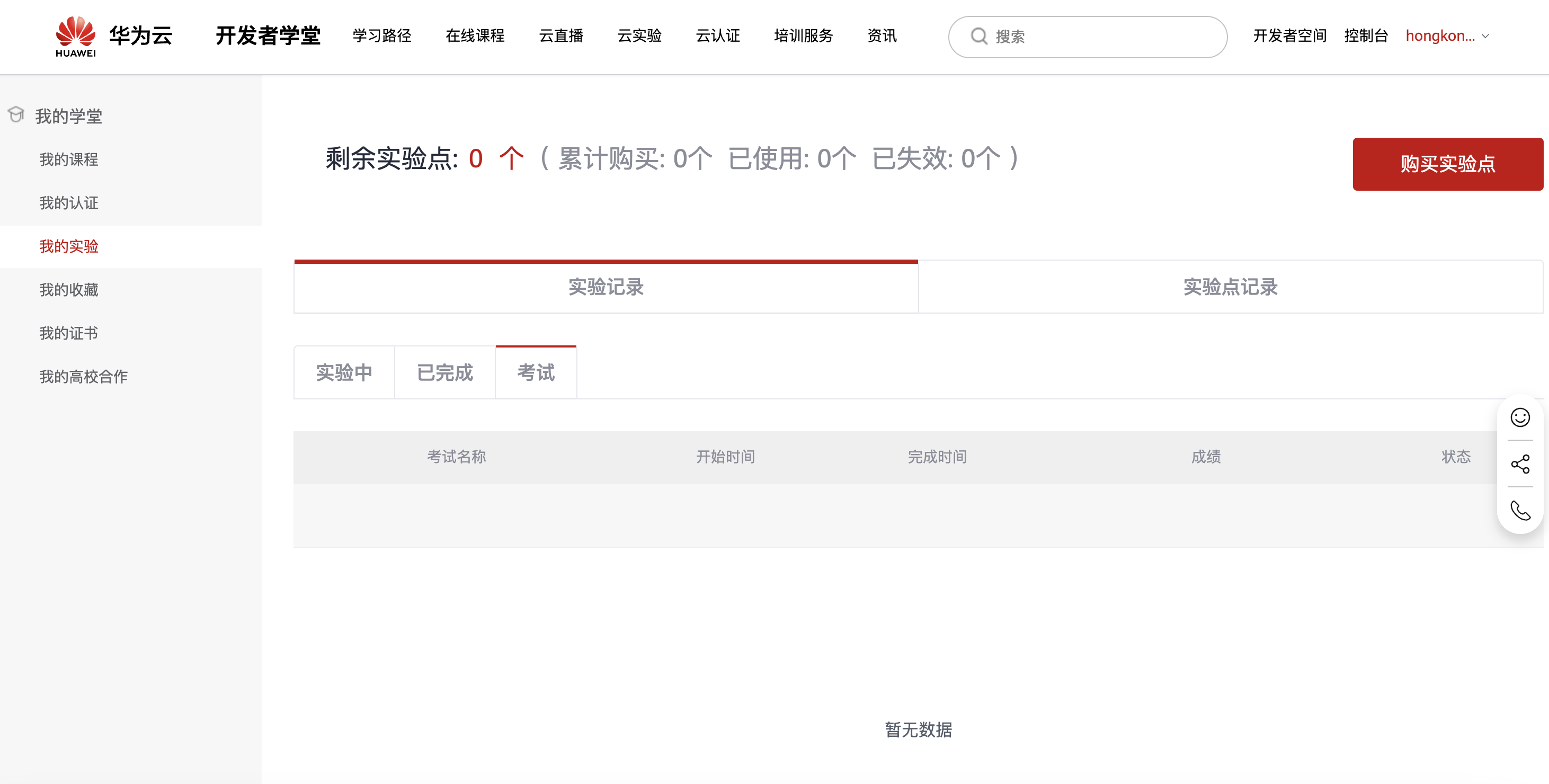The image size is (1549, 784).
Task: Open the 学习路径 menu
Action: click(382, 36)
